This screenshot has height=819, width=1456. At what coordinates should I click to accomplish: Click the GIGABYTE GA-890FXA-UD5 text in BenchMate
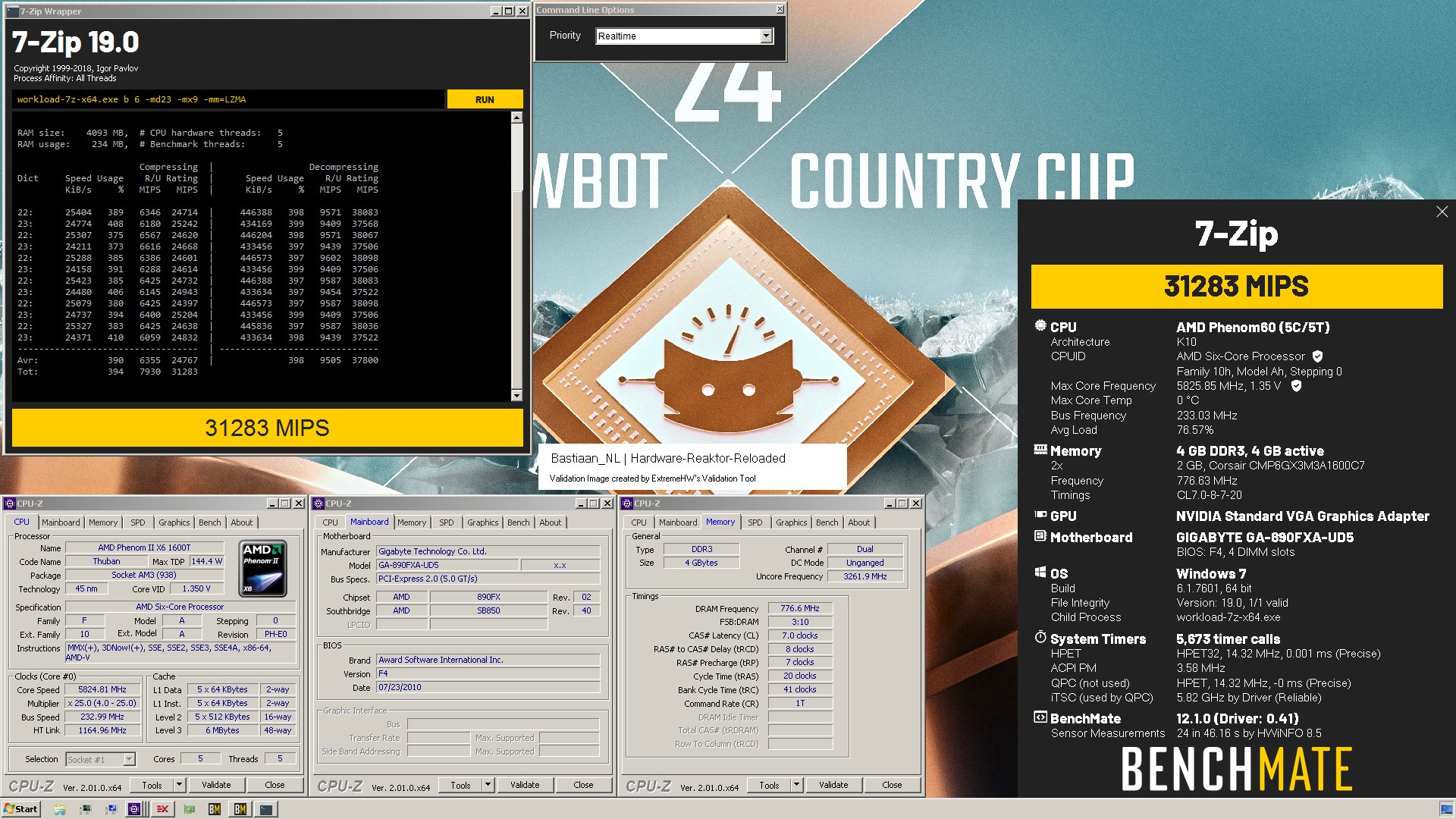point(1264,537)
